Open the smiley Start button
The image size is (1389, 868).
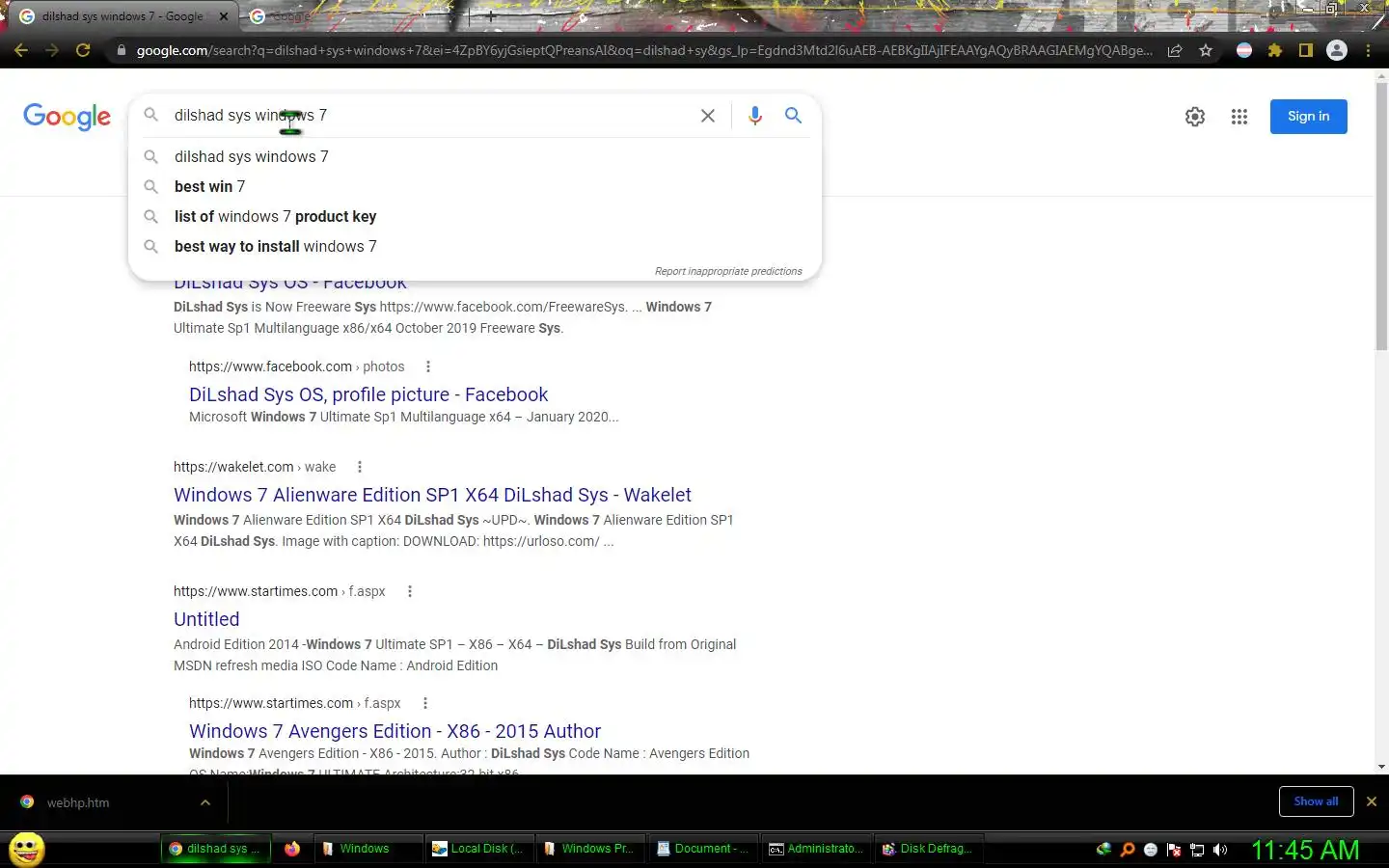[x=27, y=850]
